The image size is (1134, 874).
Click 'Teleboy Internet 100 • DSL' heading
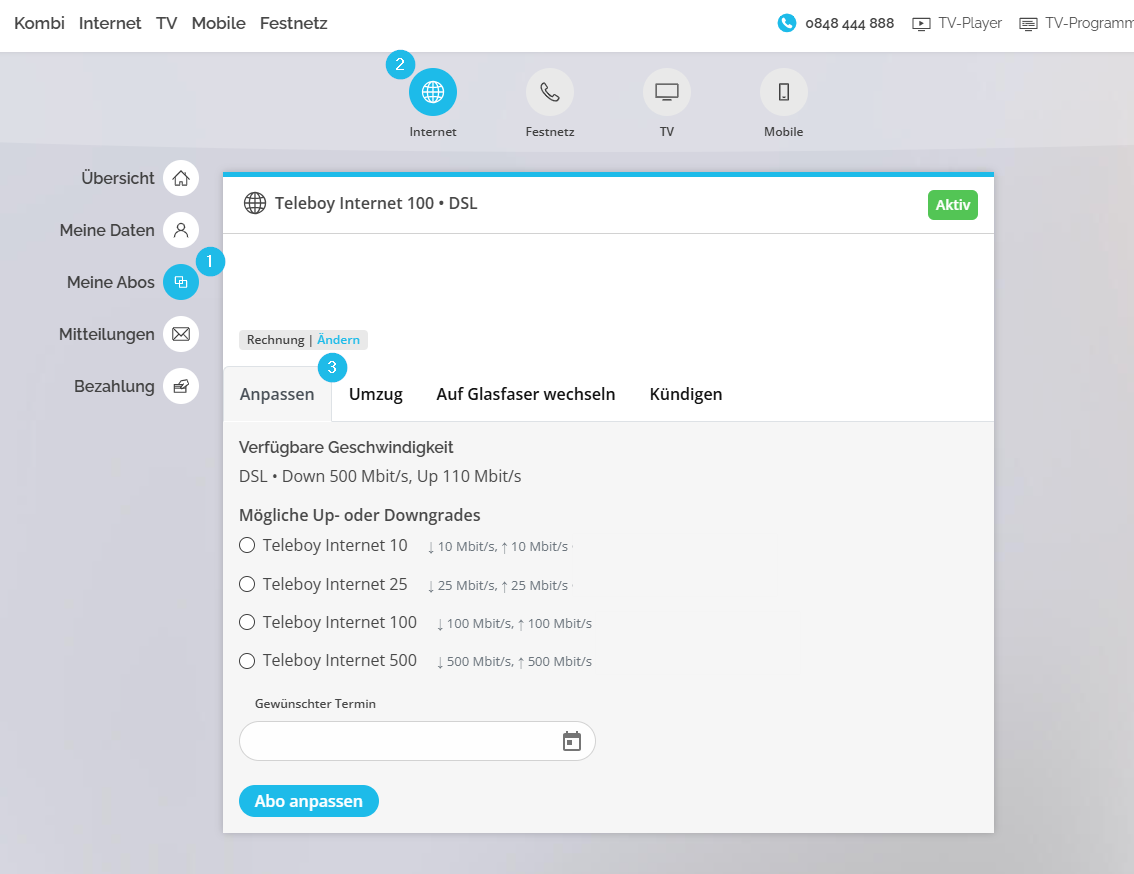376,203
